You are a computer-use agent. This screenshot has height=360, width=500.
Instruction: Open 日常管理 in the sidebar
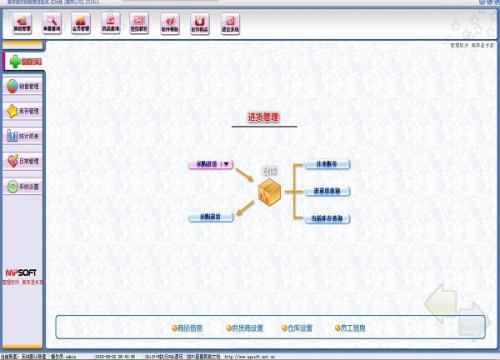coord(23,161)
